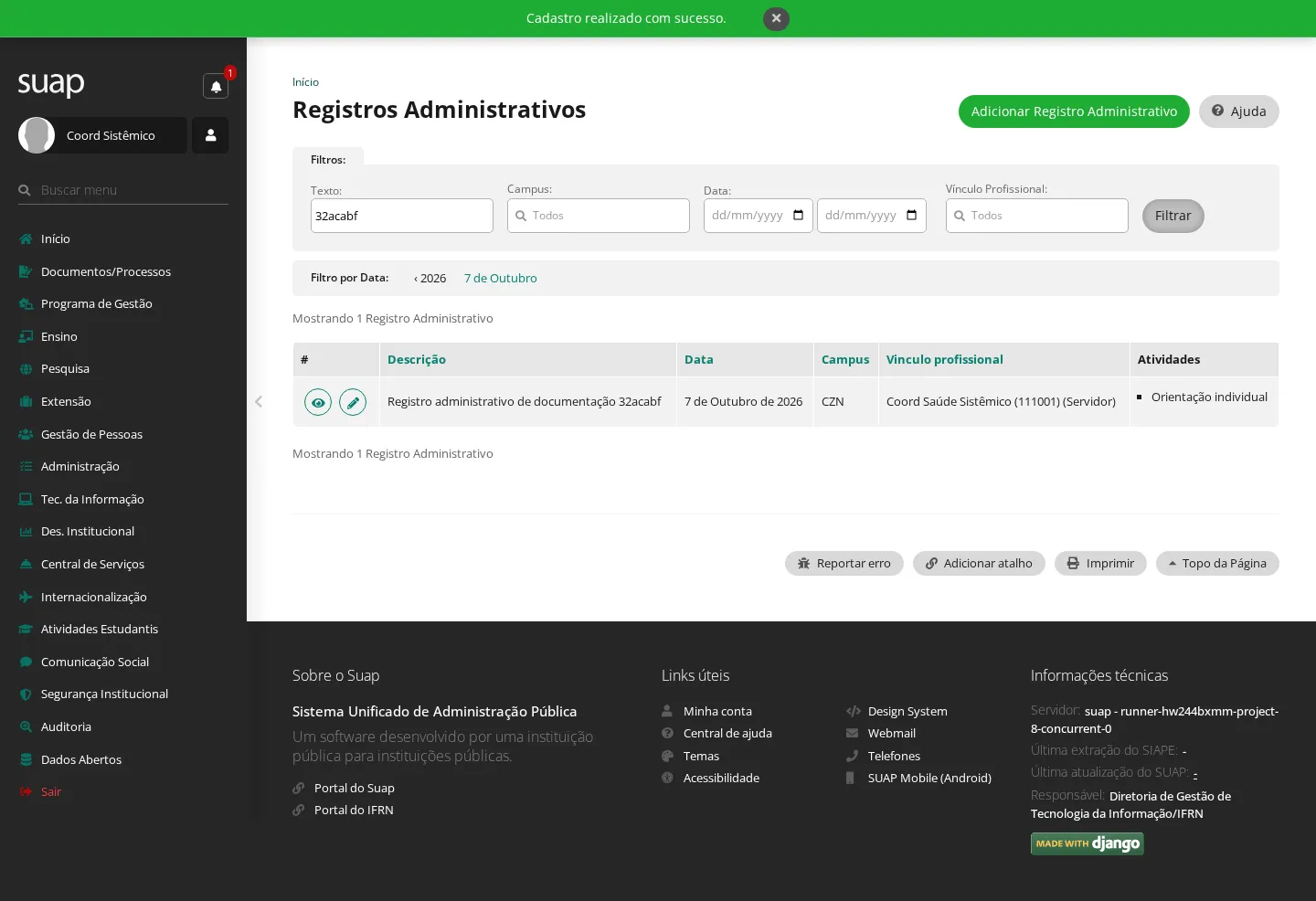Click the Pesquisa globe icon

26,369
